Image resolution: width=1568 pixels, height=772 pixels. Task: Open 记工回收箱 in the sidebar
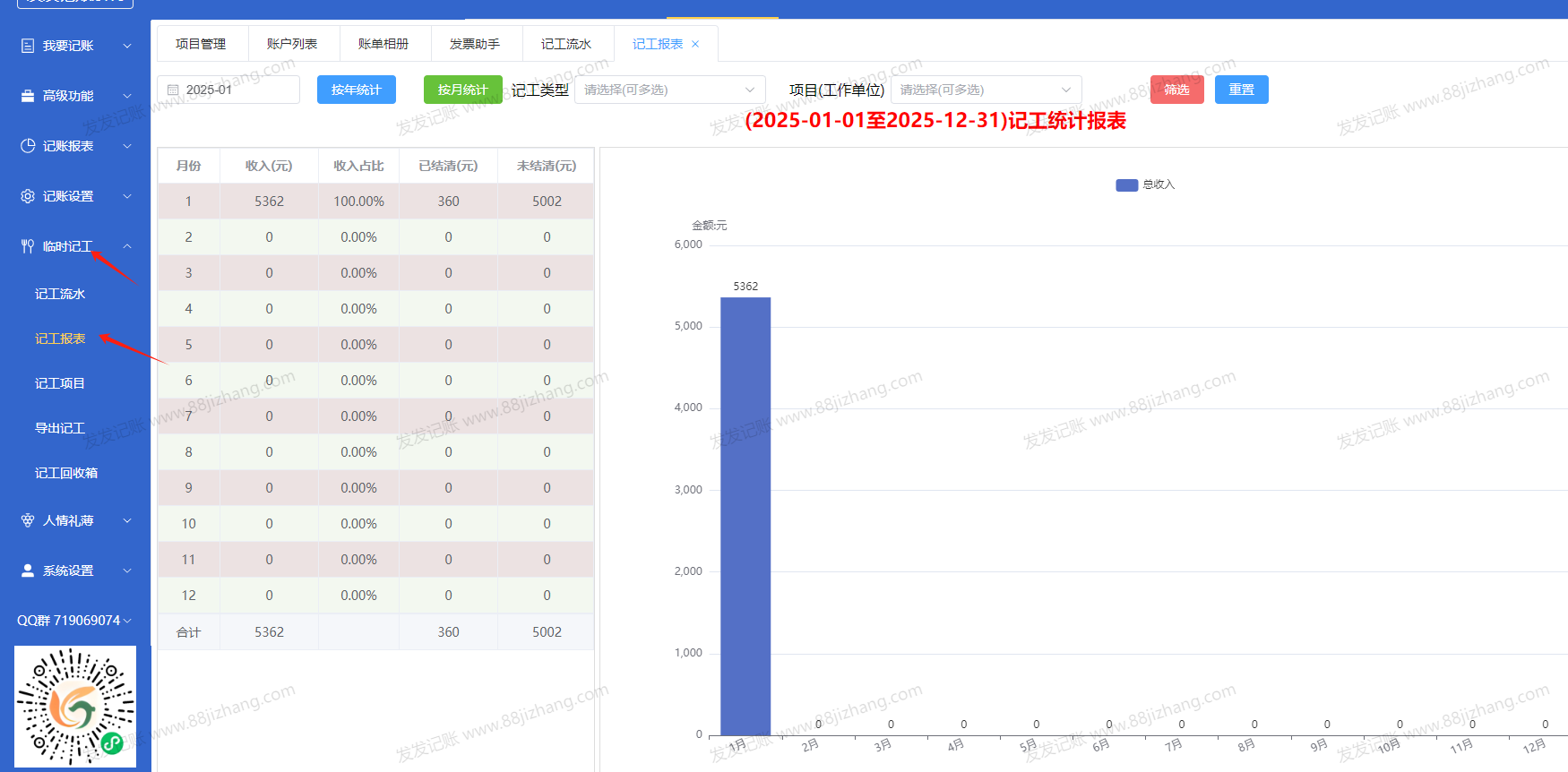[66, 473]
